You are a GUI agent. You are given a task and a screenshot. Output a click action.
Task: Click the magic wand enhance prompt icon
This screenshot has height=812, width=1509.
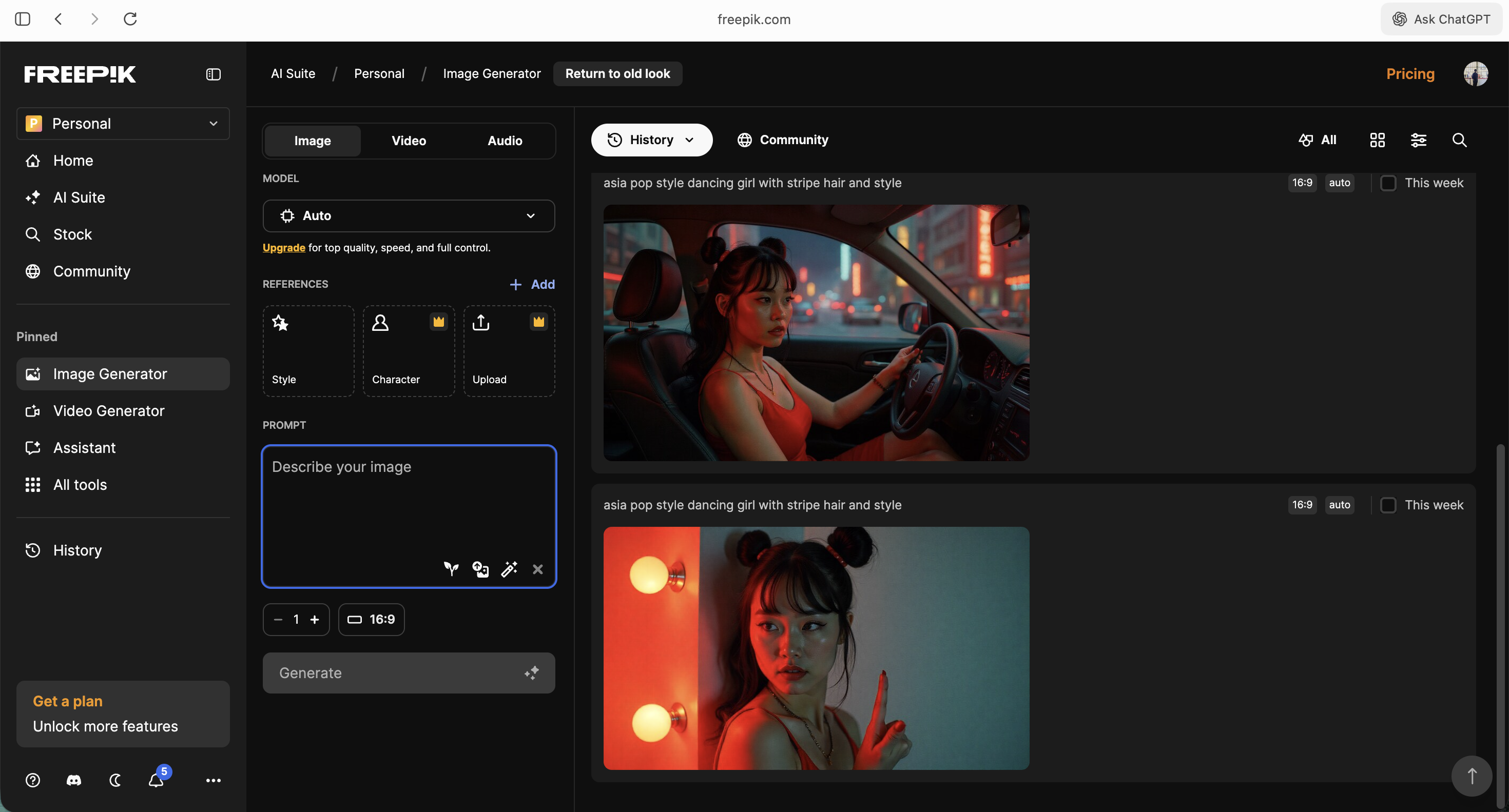(x=509, y=569)
